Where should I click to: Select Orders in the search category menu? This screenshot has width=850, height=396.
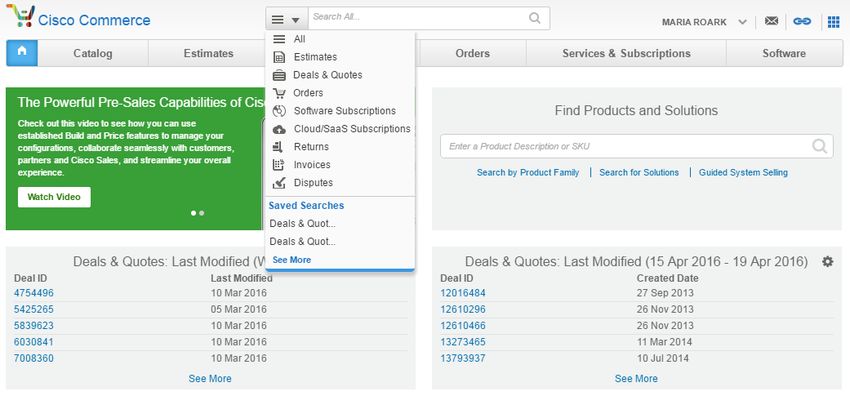pos(308,93)
